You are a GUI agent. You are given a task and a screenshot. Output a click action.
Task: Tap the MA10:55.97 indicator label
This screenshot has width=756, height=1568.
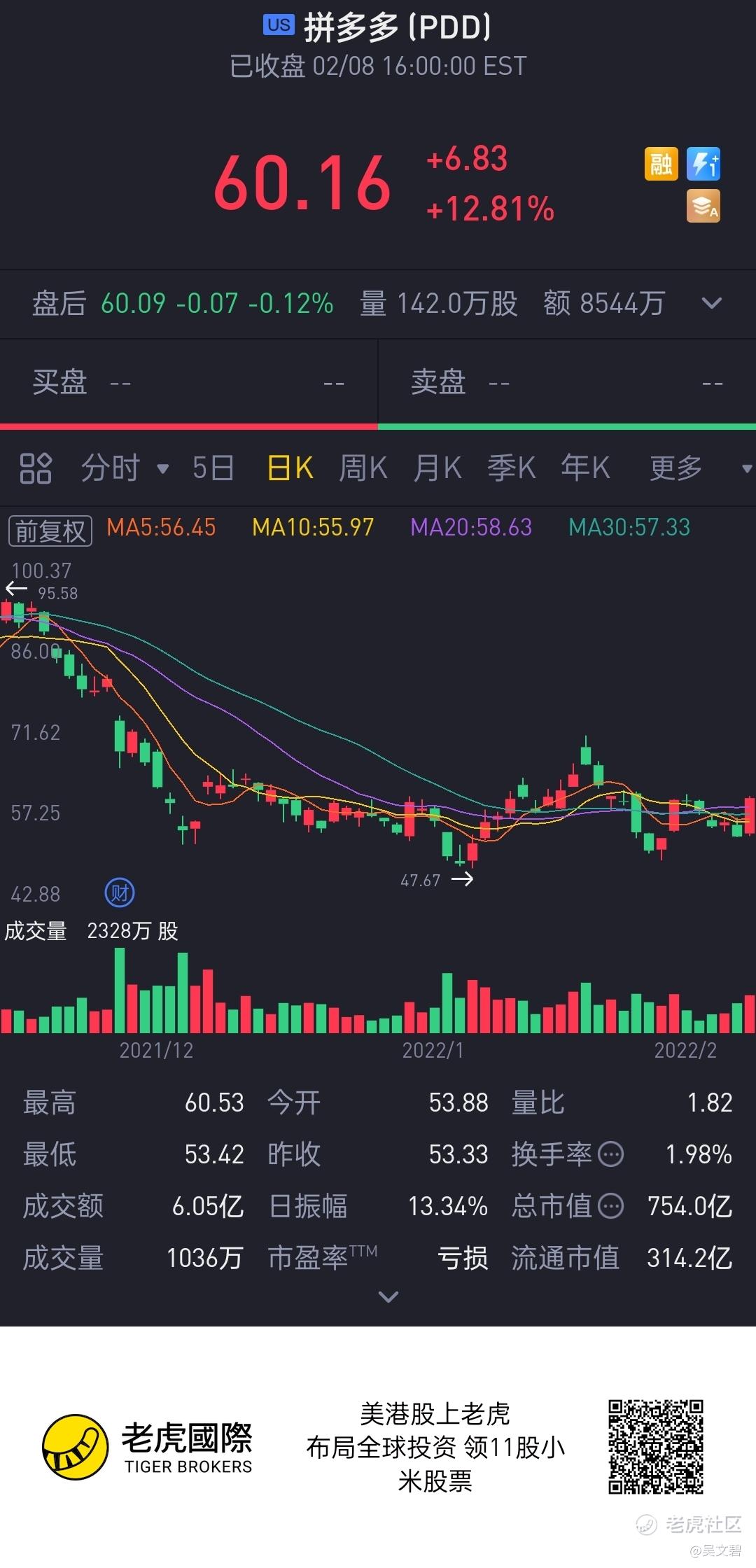pyautogui.click(x=313, y=527)
